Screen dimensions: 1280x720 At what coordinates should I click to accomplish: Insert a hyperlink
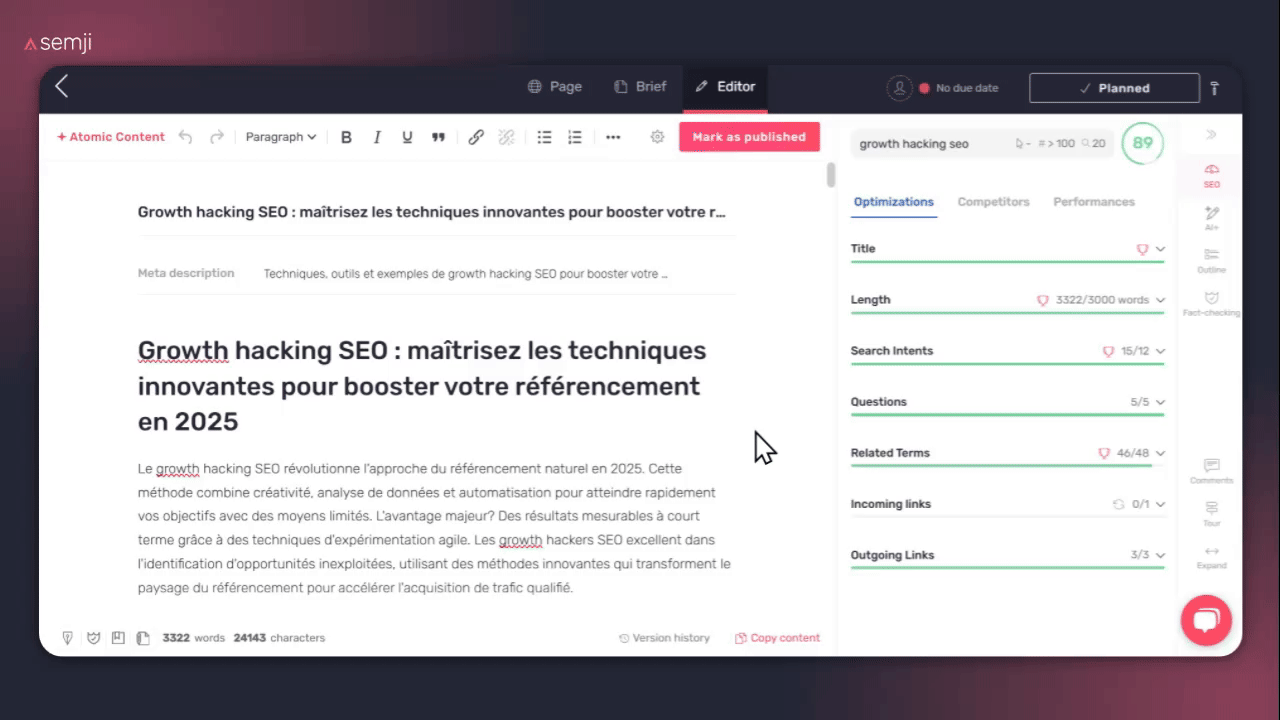(x=476, y=137)
